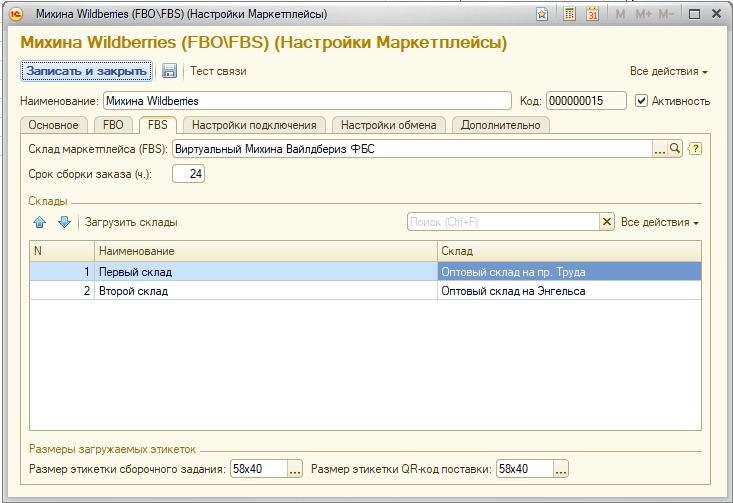
Task: Focus the Поиск (Ctrl+F) search box
Action: (503, 222)
